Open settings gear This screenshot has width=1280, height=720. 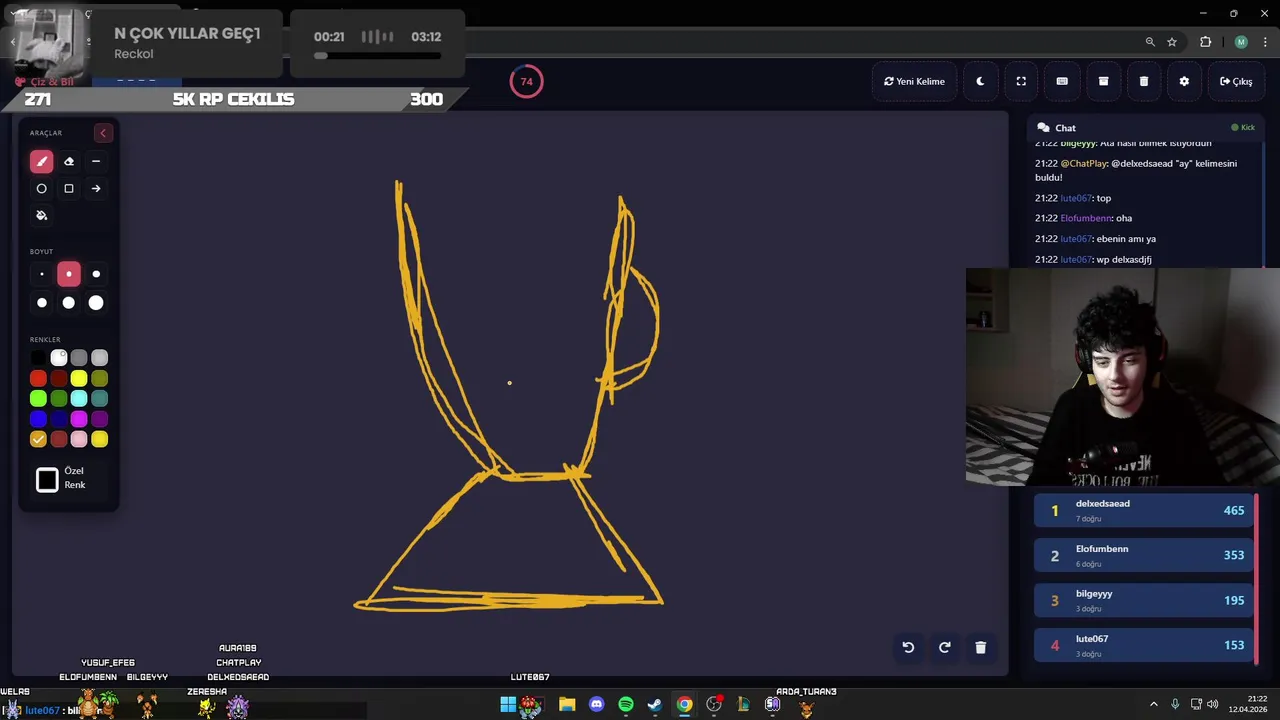[x=1184, y=81]
